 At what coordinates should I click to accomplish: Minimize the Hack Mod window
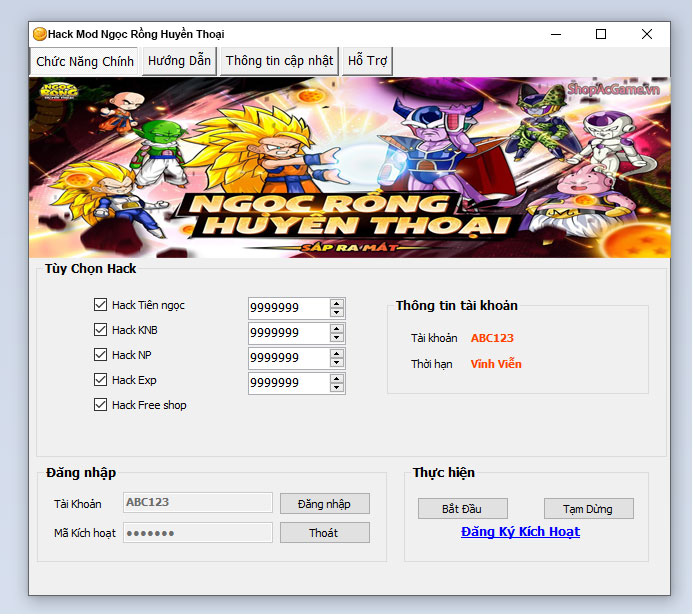[x=556, y=34]
